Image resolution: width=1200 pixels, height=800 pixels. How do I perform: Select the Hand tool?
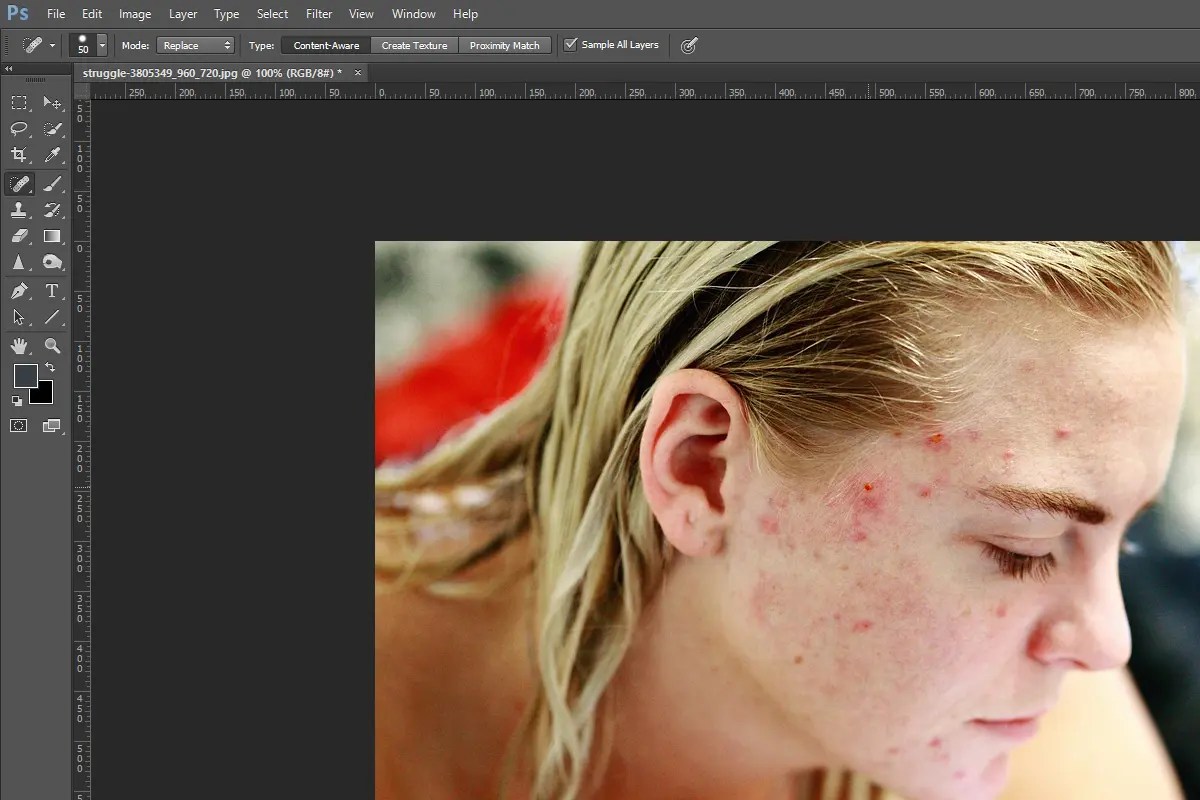point(20,346)
